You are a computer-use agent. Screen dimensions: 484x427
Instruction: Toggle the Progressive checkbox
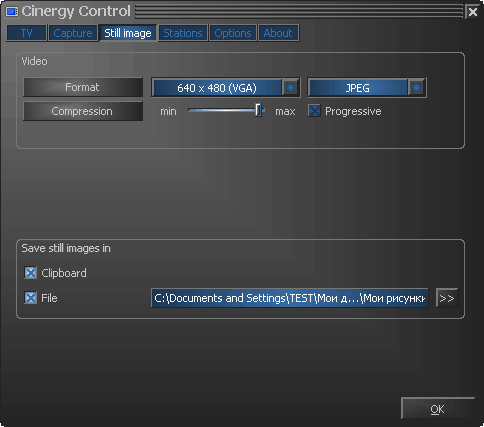point(314,111)
